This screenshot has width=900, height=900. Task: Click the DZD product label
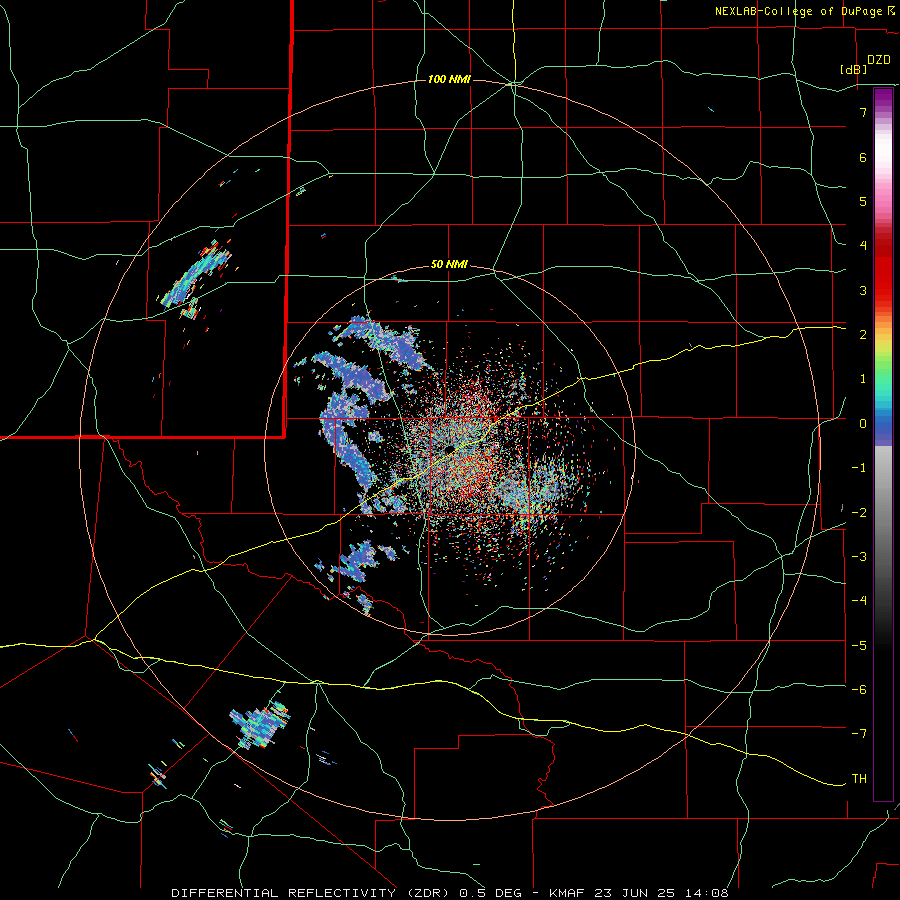pyautogui.click(x=879, y=60)
